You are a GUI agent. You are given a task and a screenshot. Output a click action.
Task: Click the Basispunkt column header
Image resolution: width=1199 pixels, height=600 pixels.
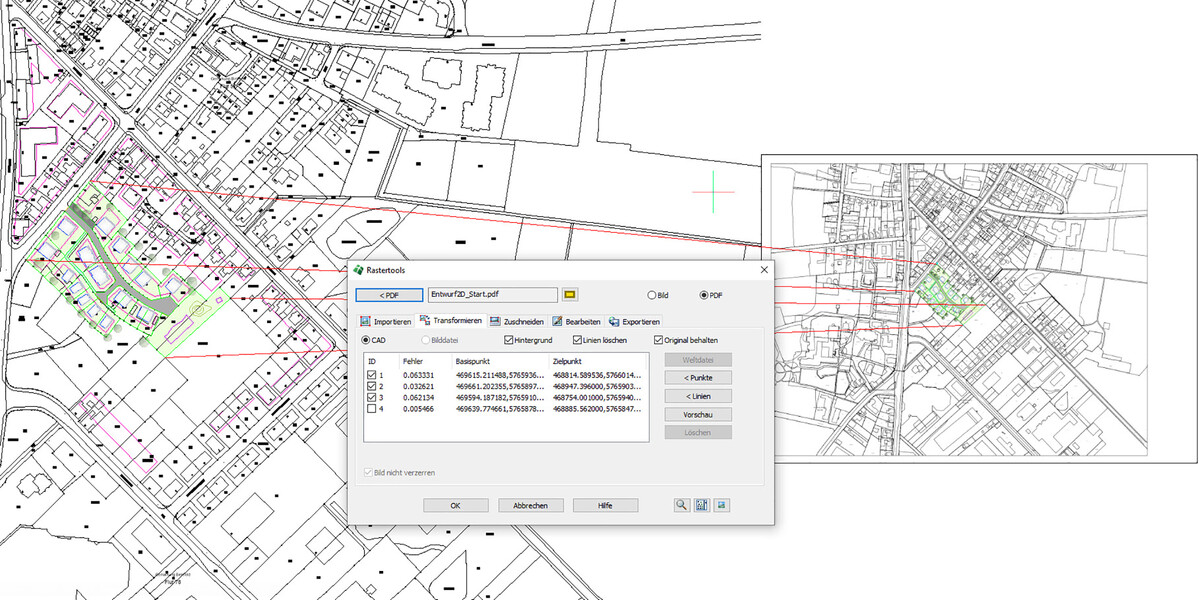click(473, 360)
